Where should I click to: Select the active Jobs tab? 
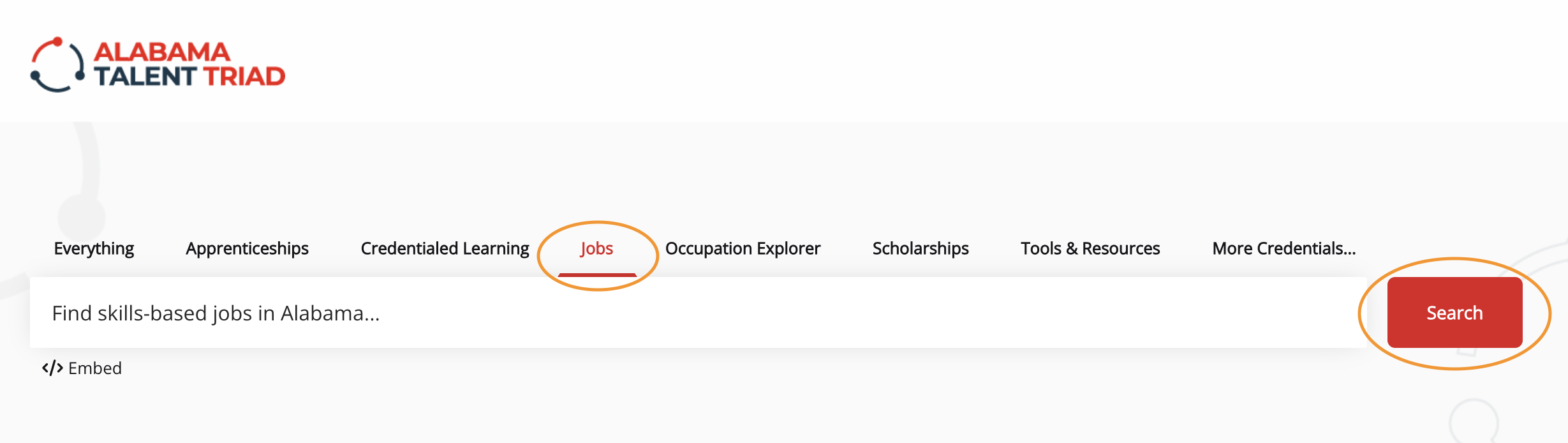597,248
